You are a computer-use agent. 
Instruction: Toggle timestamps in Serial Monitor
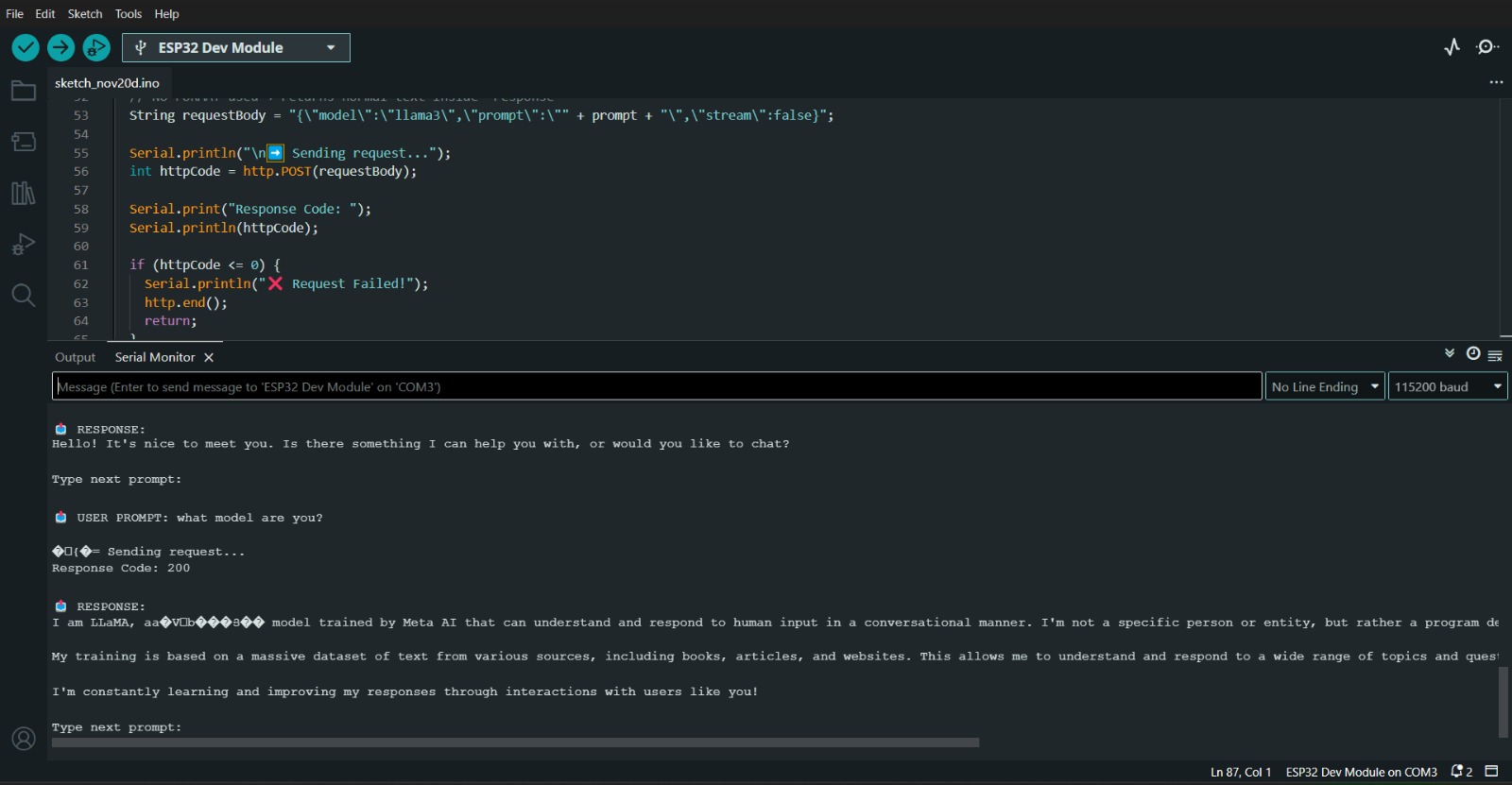click(1473, 353)
